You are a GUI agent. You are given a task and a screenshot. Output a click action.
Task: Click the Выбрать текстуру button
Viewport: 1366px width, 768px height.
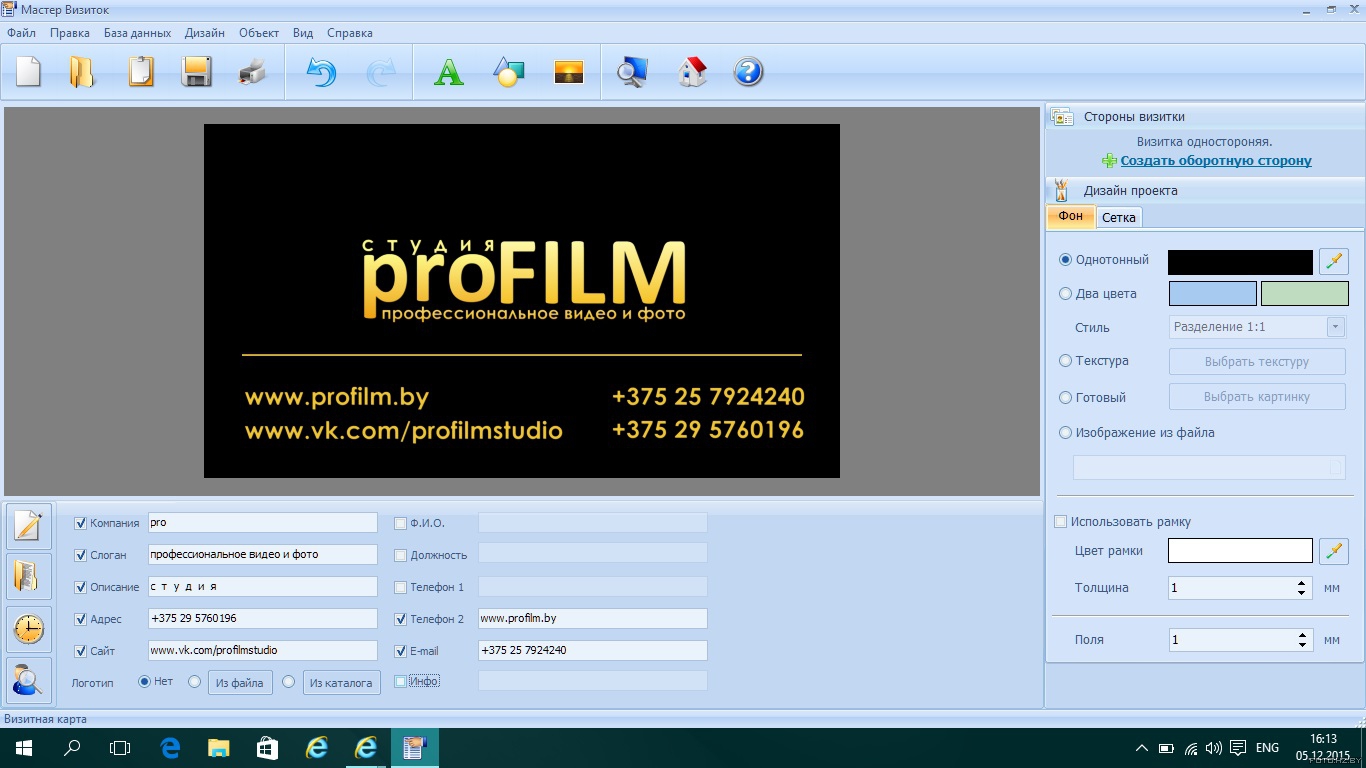(x=1257, y=362)
